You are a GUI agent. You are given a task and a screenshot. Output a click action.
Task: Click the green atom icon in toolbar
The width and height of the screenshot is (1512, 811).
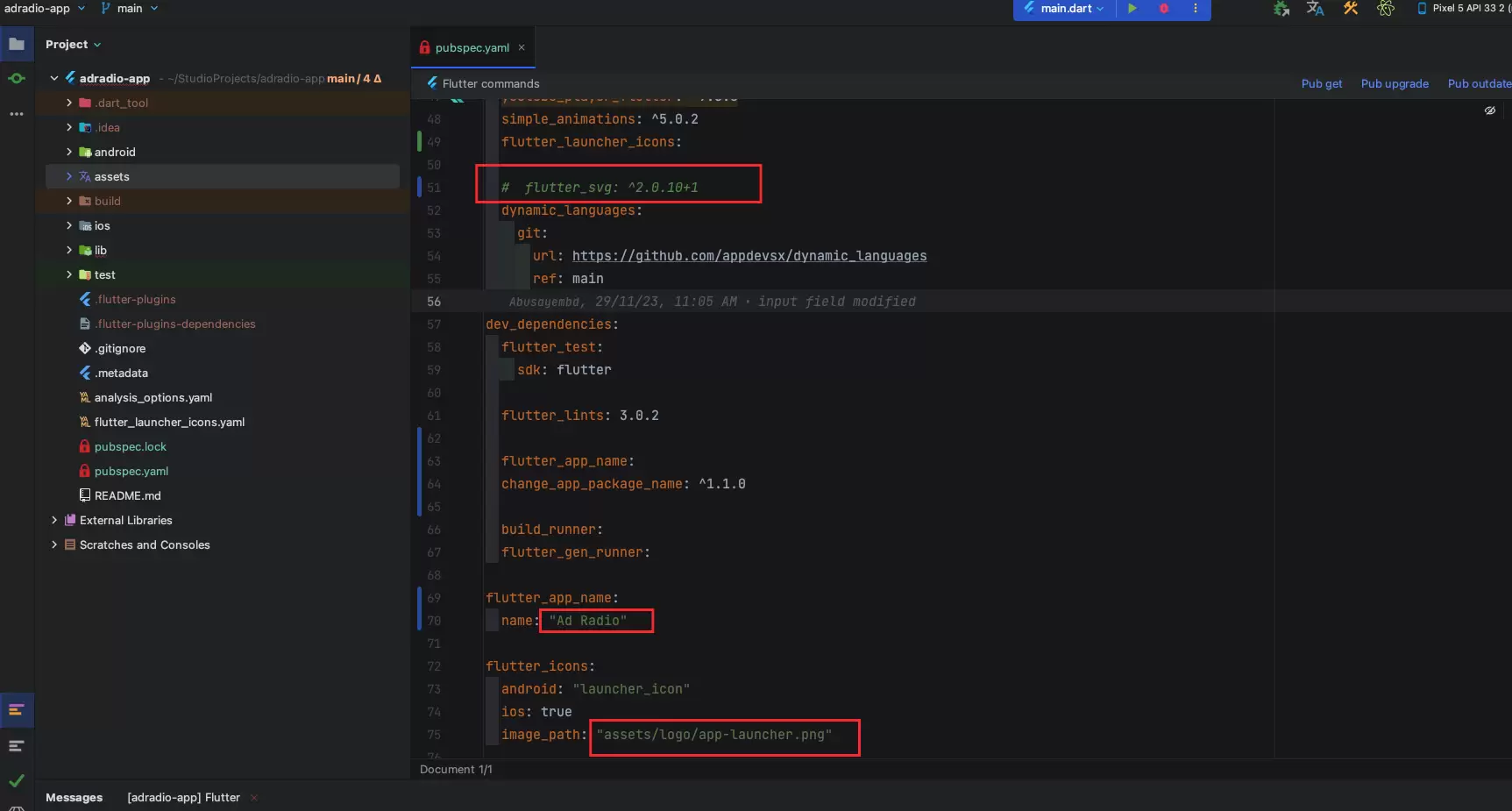tap(1385, 9)
